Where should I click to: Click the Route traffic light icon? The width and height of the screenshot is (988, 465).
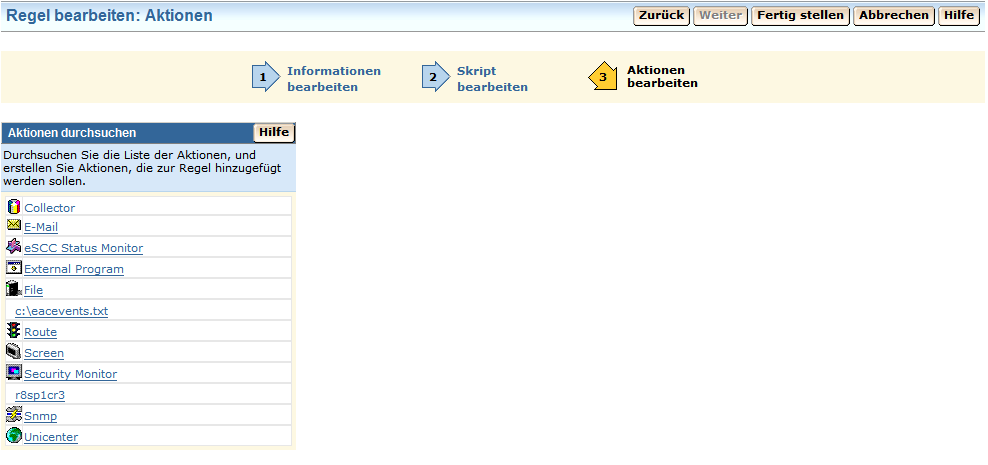(x=14, y=330)
